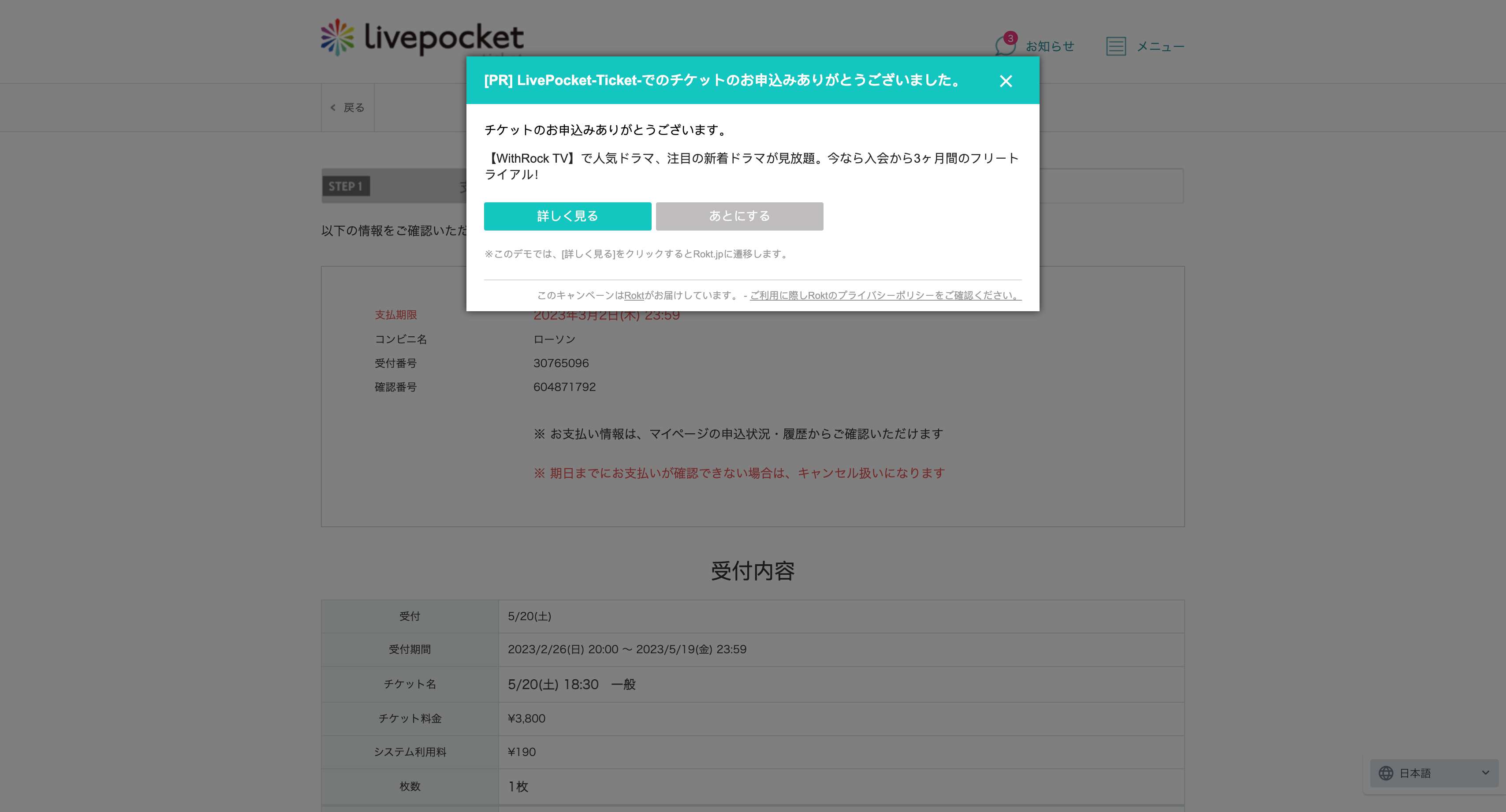Screen dimensions: 1506x812
Task: Click the 支払期限 label
Action: pos(396,314)
